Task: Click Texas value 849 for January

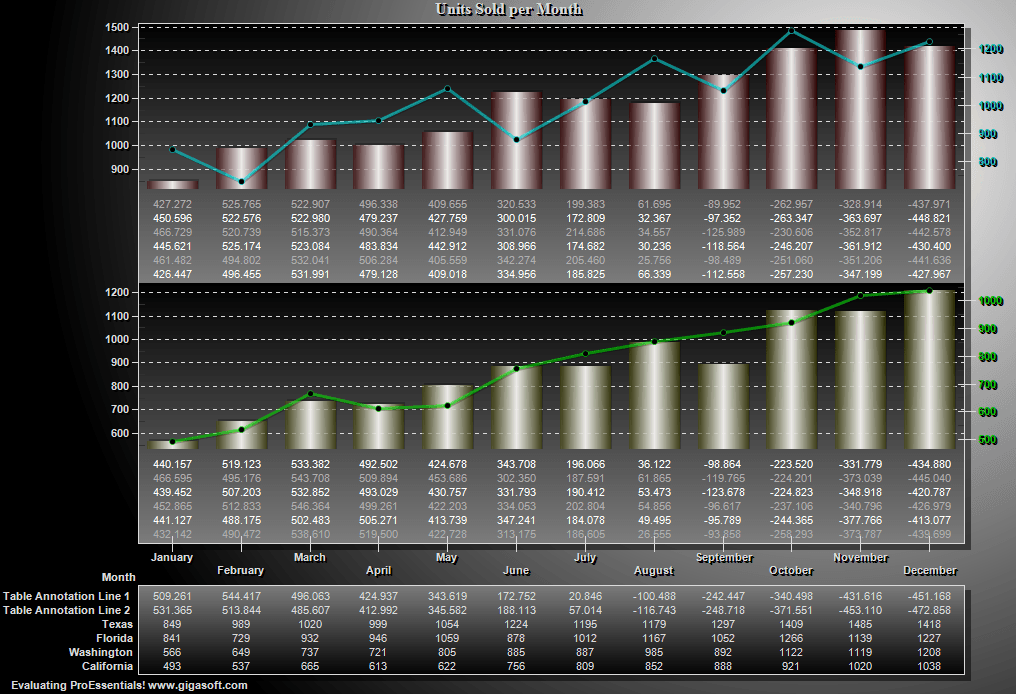Action: point(172,624)
